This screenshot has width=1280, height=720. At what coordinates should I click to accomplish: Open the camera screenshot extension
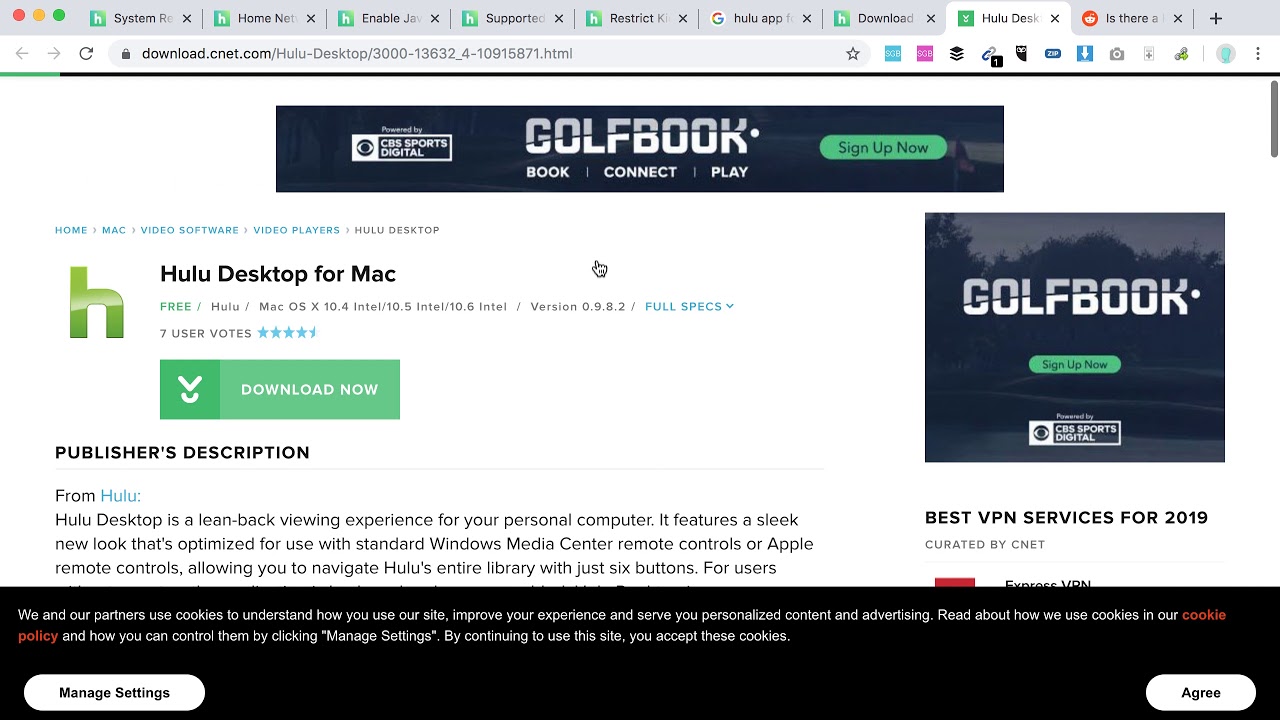click(x=1117, y=54)
